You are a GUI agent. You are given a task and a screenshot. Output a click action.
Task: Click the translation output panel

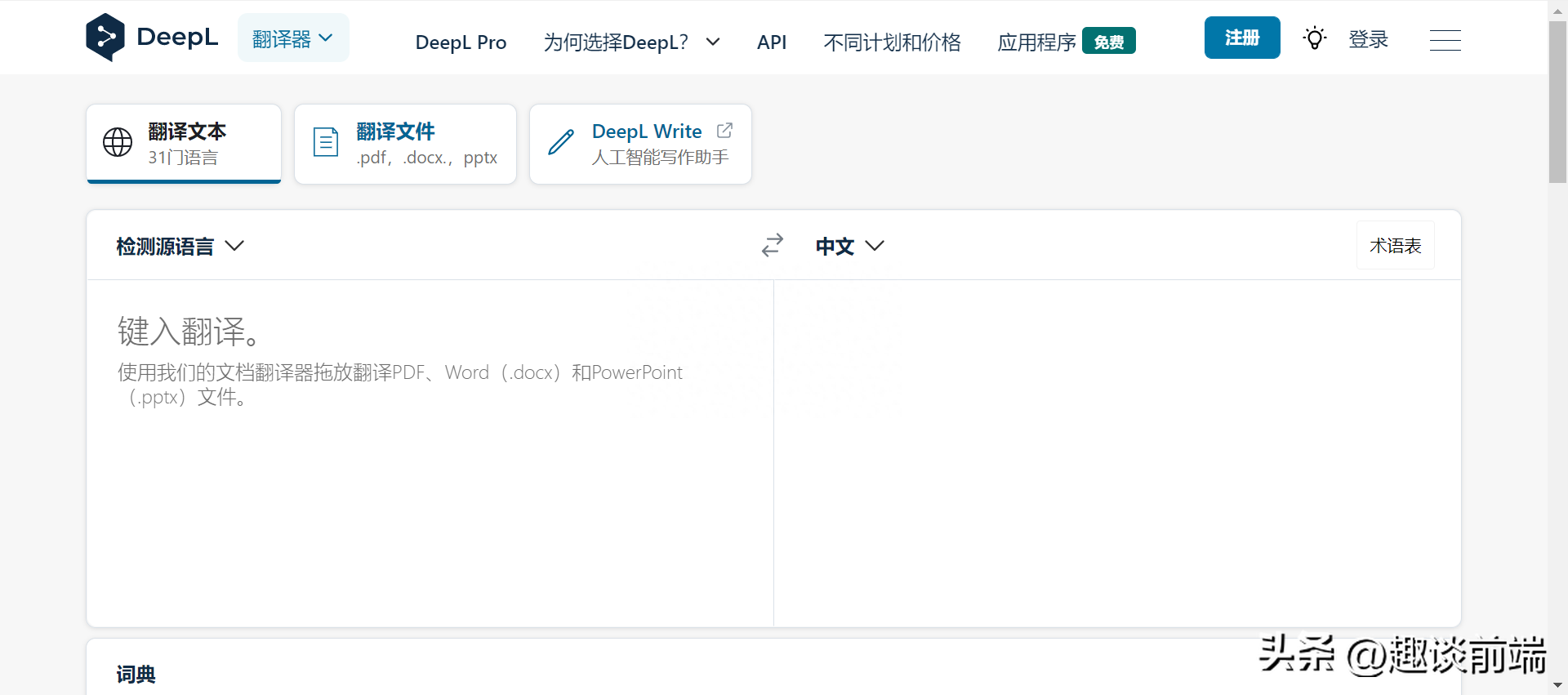(1117, 453)
